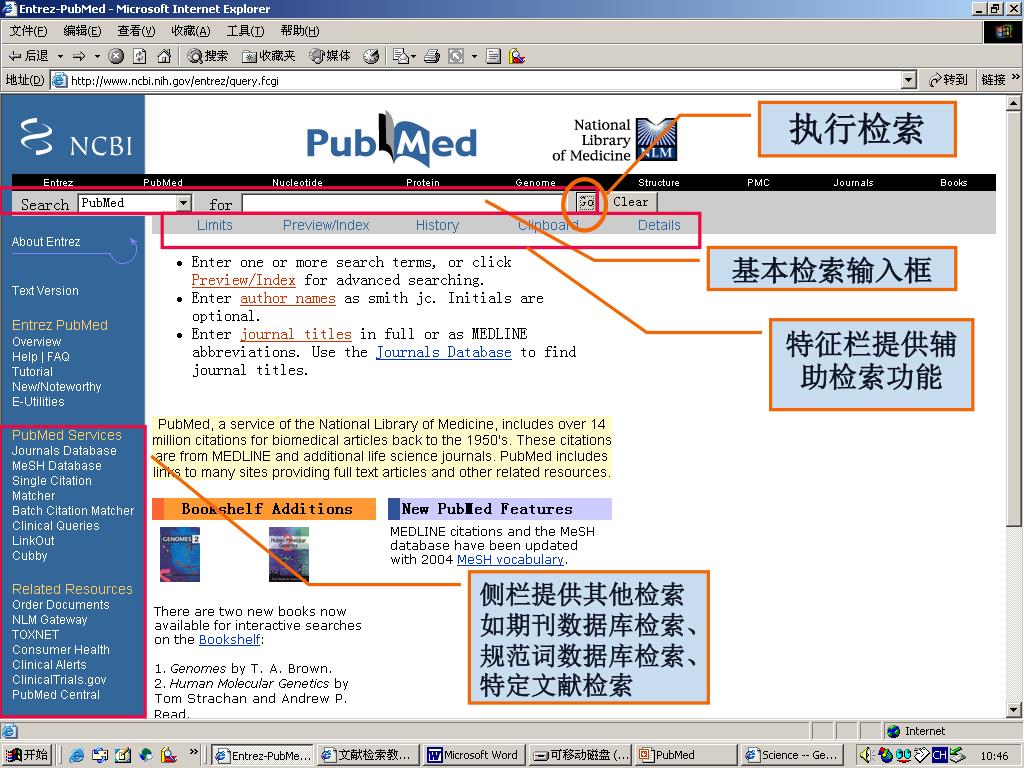Click the page scroll-down arrow
Viewport: 1024px width, 768px height.
[1014, 710]
